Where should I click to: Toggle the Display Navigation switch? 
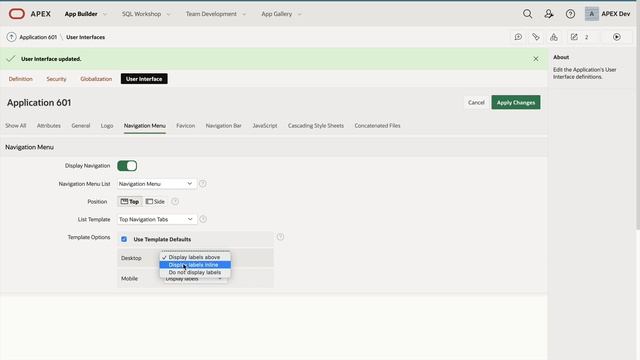(x=127, y=166)
